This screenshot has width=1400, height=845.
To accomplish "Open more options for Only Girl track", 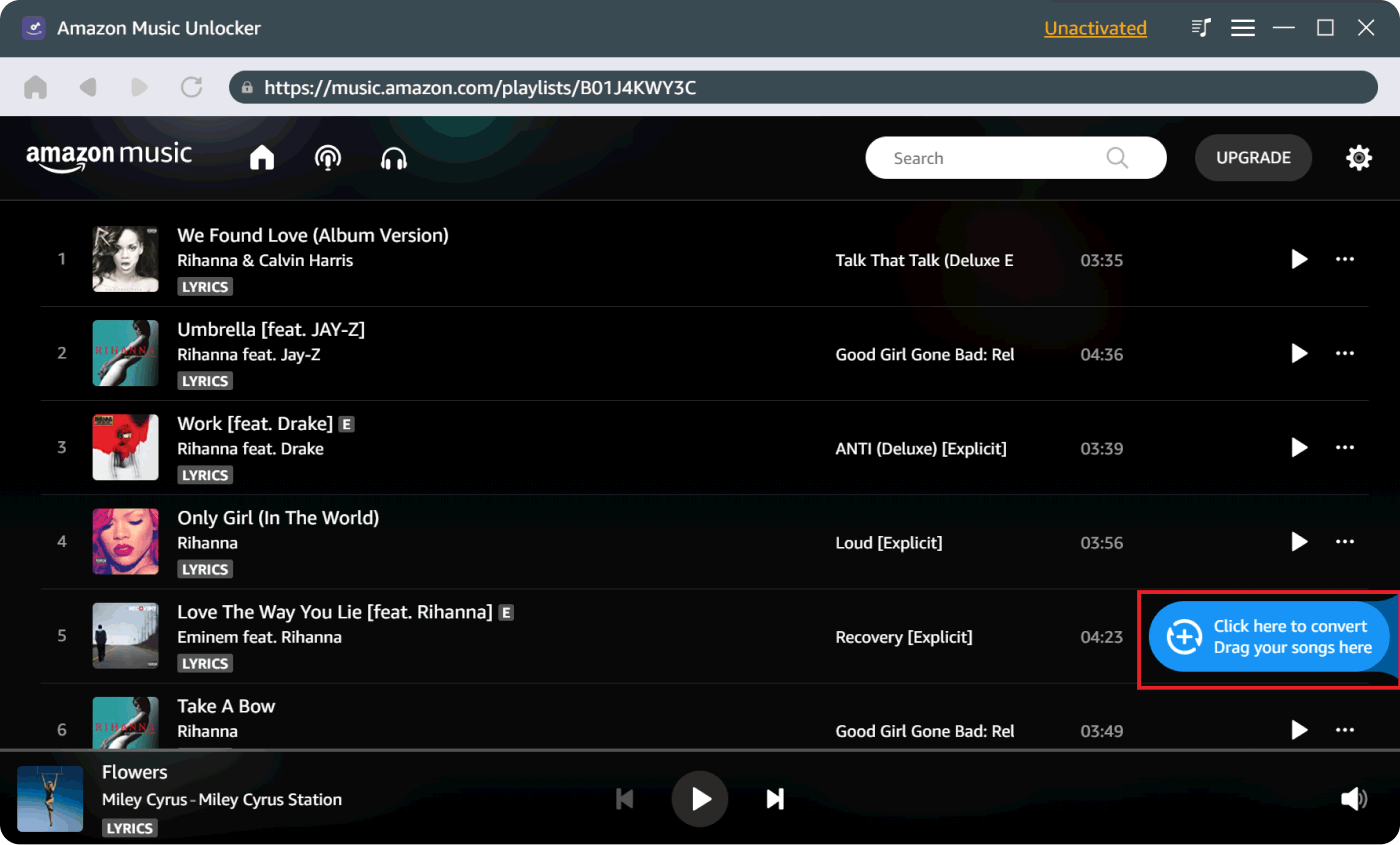I will click(1345, 541).
